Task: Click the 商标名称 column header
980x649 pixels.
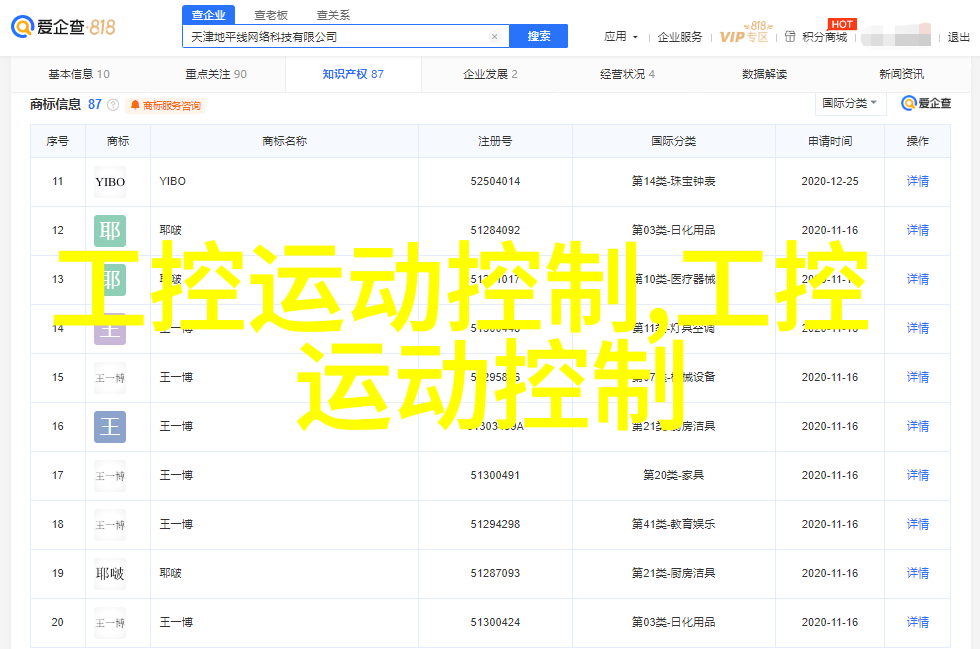Action: 285,141
